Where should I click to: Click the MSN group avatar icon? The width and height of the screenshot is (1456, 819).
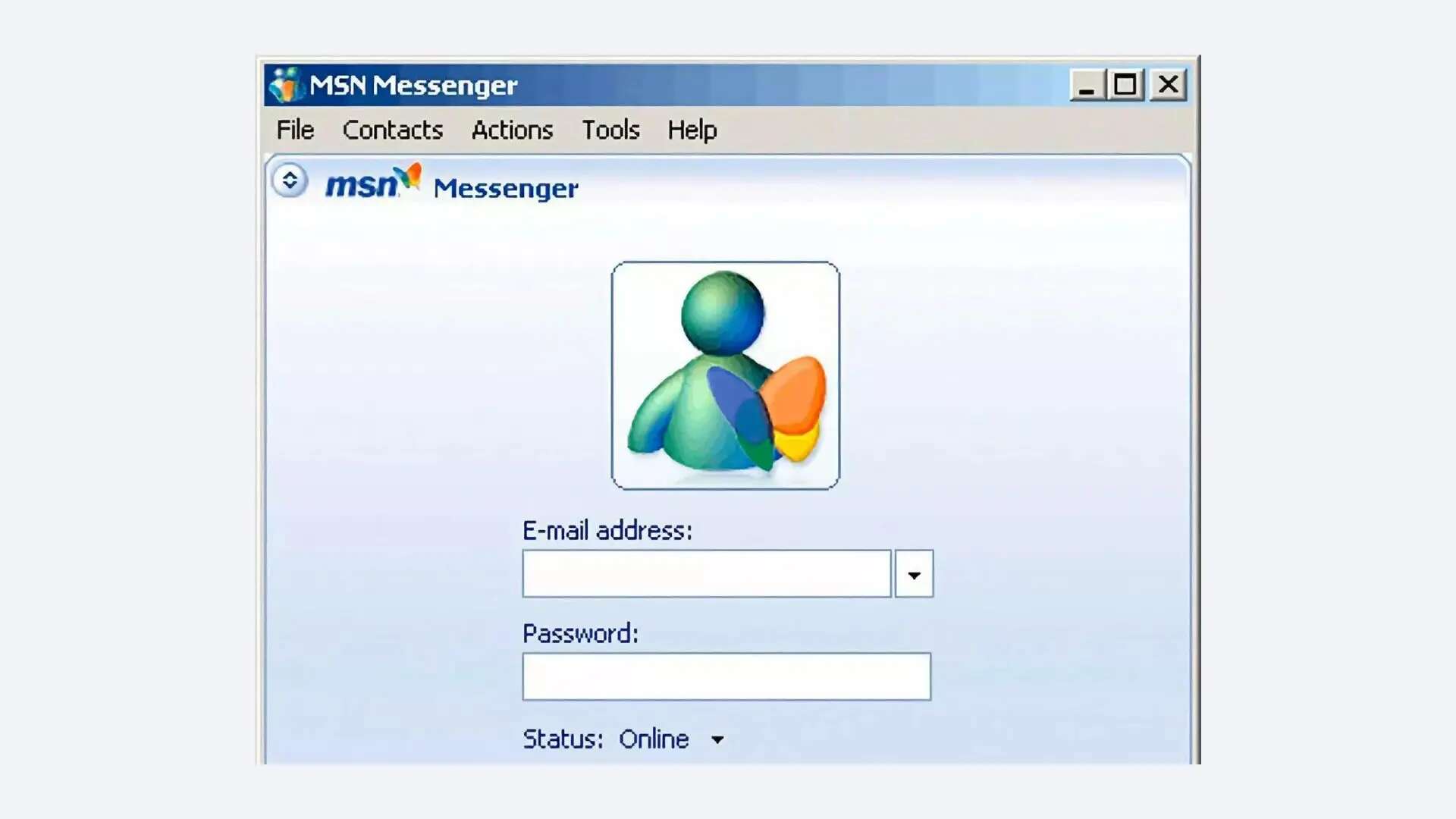click(x=727, y=375)
